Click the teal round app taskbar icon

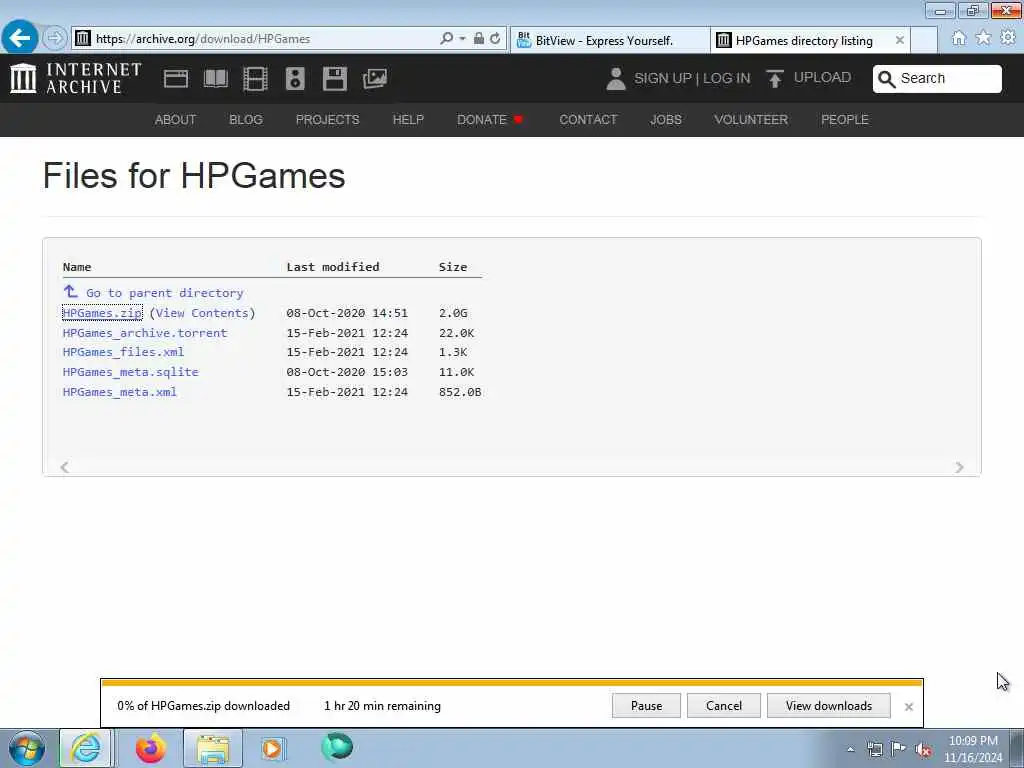337,747
